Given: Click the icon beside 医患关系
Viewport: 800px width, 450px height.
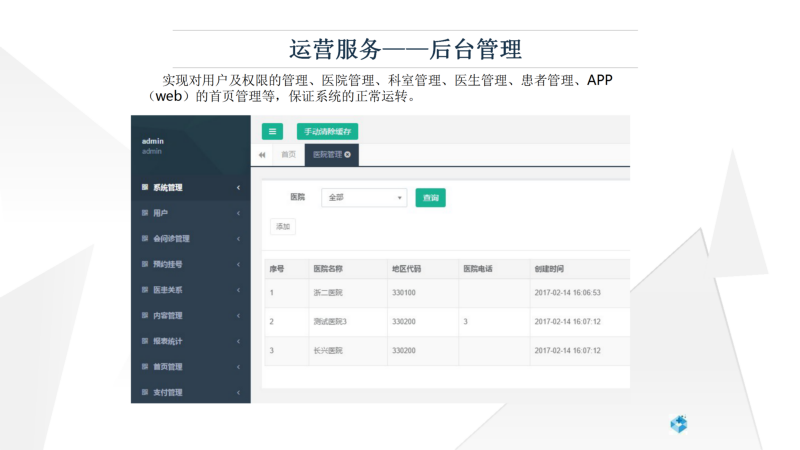Looking at the screenshot, I should [145, 290].
